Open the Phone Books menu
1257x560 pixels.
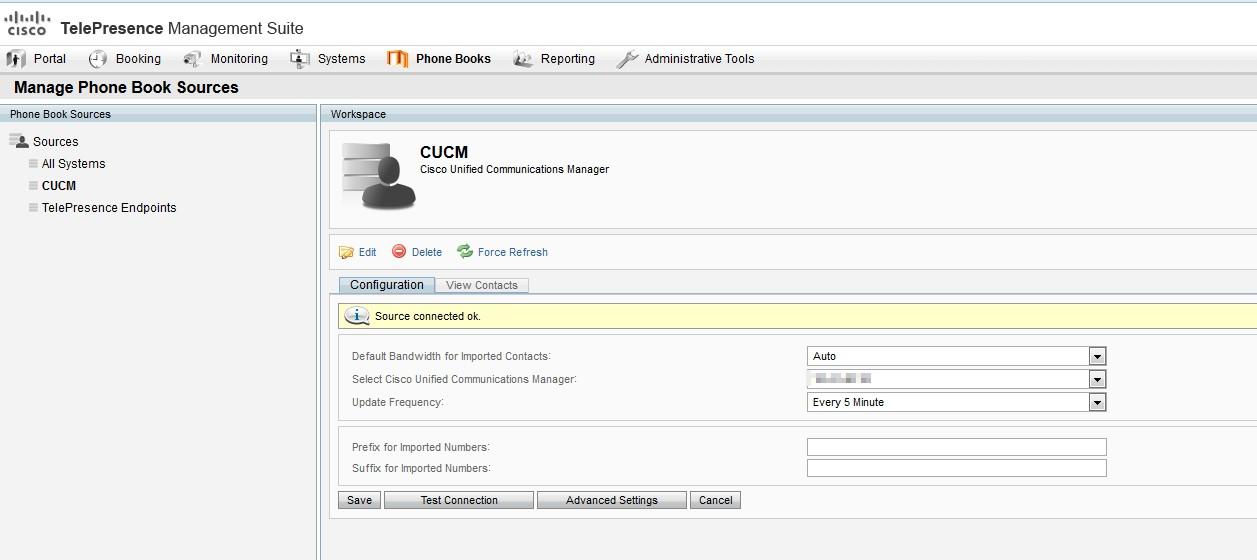453,59
